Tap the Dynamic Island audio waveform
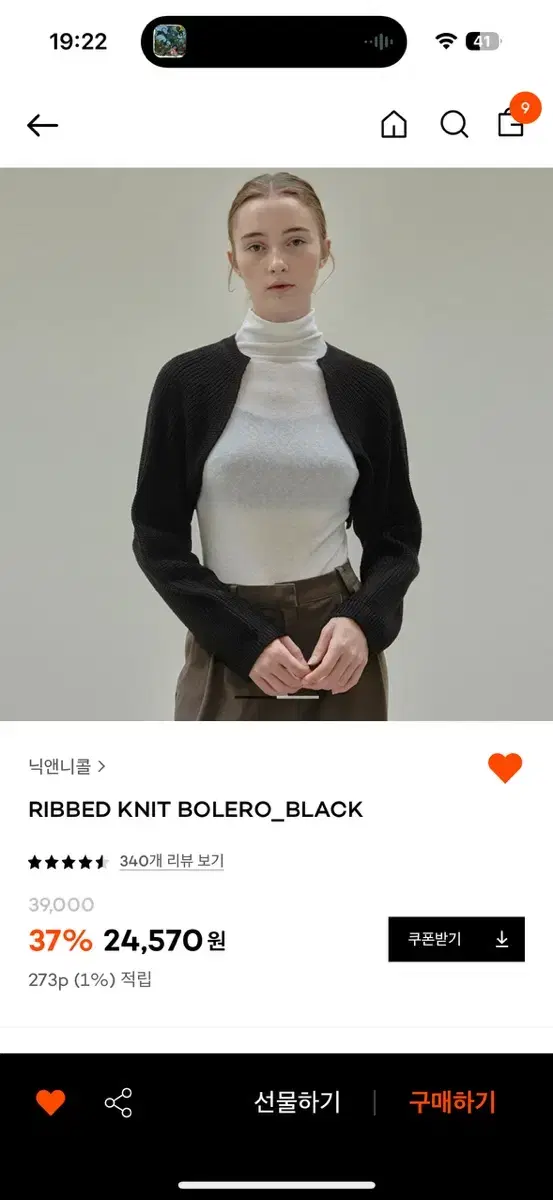Screen dimensions: 553x1200 379,41
